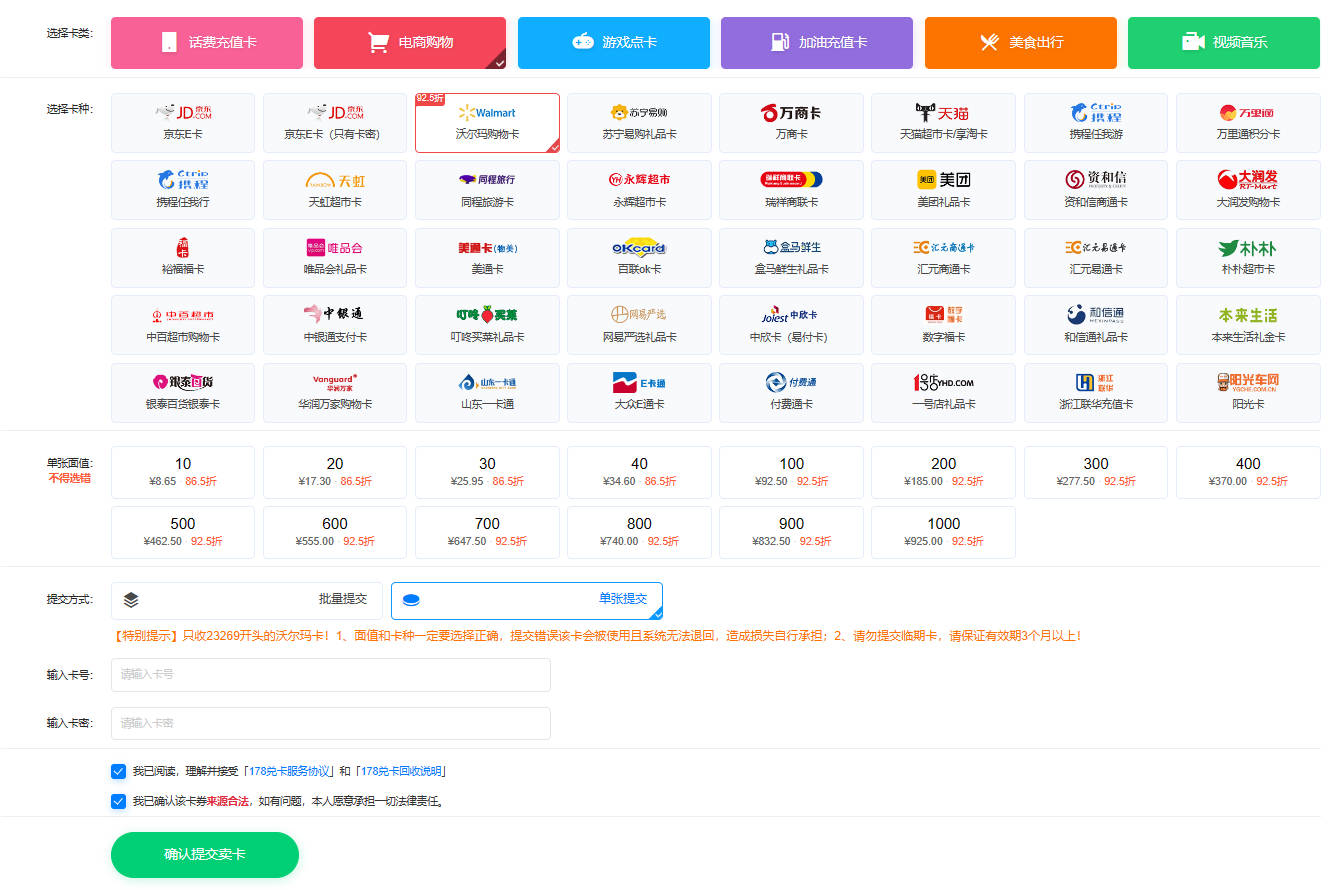Select the 百联ok卡 card
1332x890 pixels.
640,258
